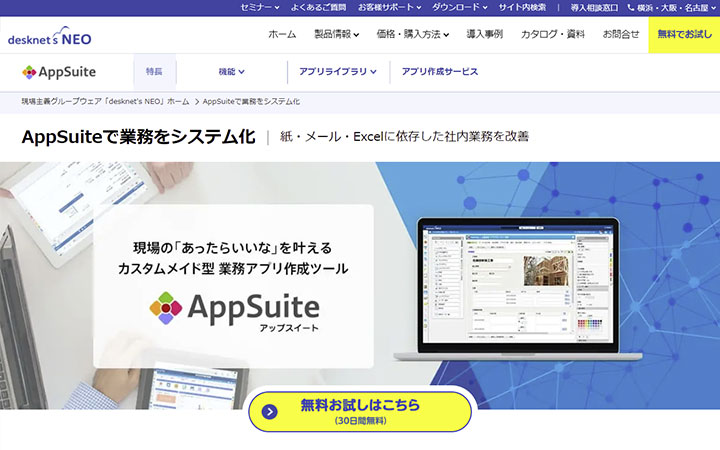
Task: Go to ホーム in the main navigation
Action: [282, 34]
